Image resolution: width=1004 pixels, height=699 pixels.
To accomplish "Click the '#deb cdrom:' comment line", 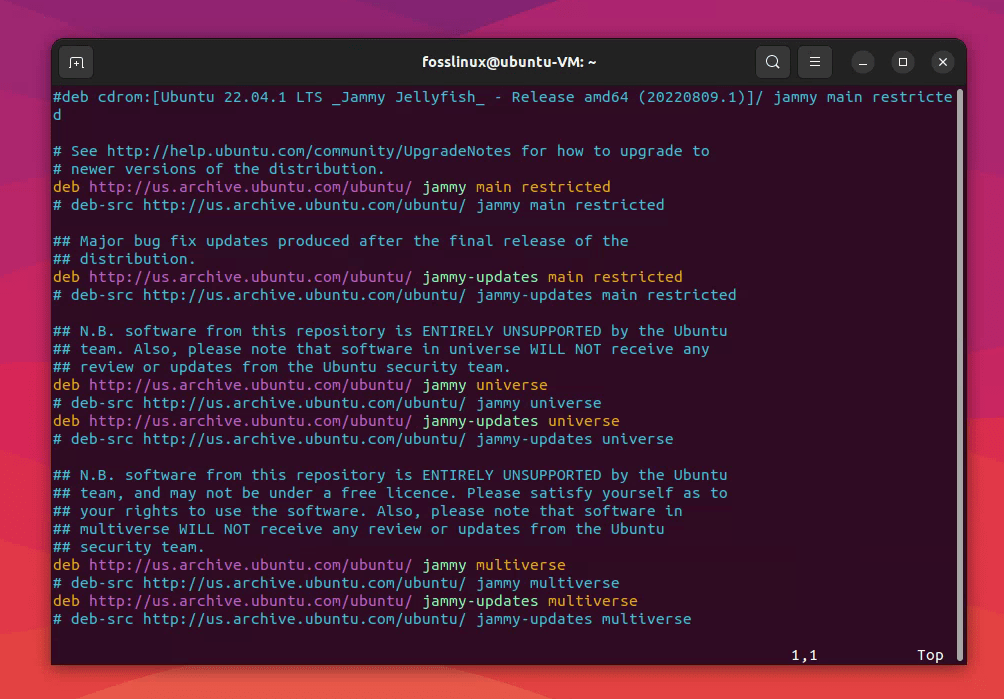I will click(x=503, y=106).
